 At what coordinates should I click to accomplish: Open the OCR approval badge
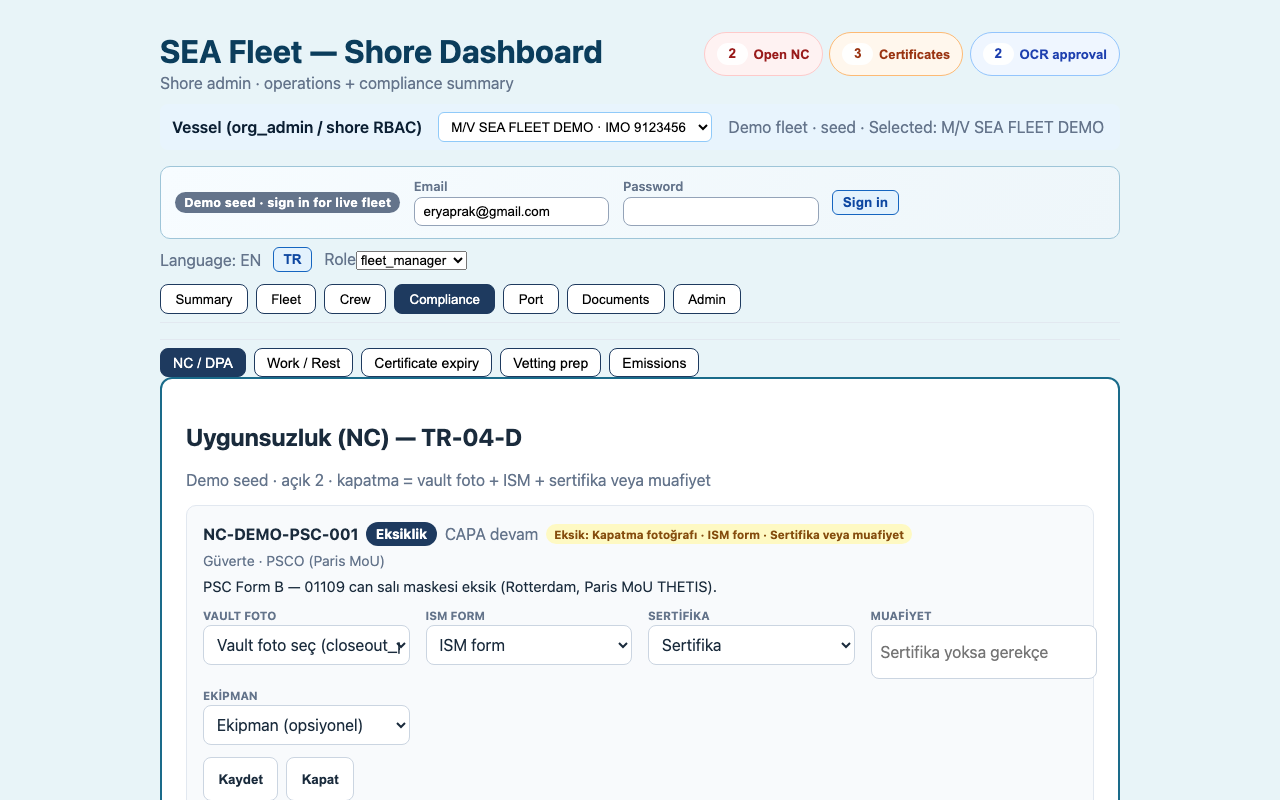[x=1045, y=54]
